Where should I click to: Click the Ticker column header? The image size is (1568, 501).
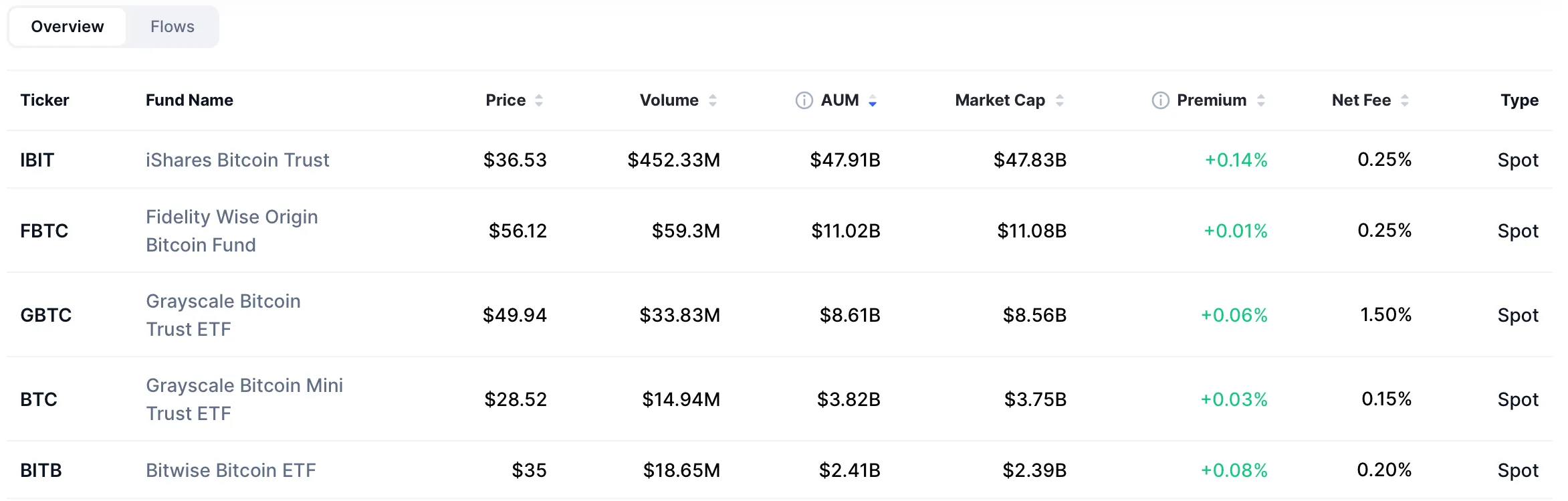[45, 100]
